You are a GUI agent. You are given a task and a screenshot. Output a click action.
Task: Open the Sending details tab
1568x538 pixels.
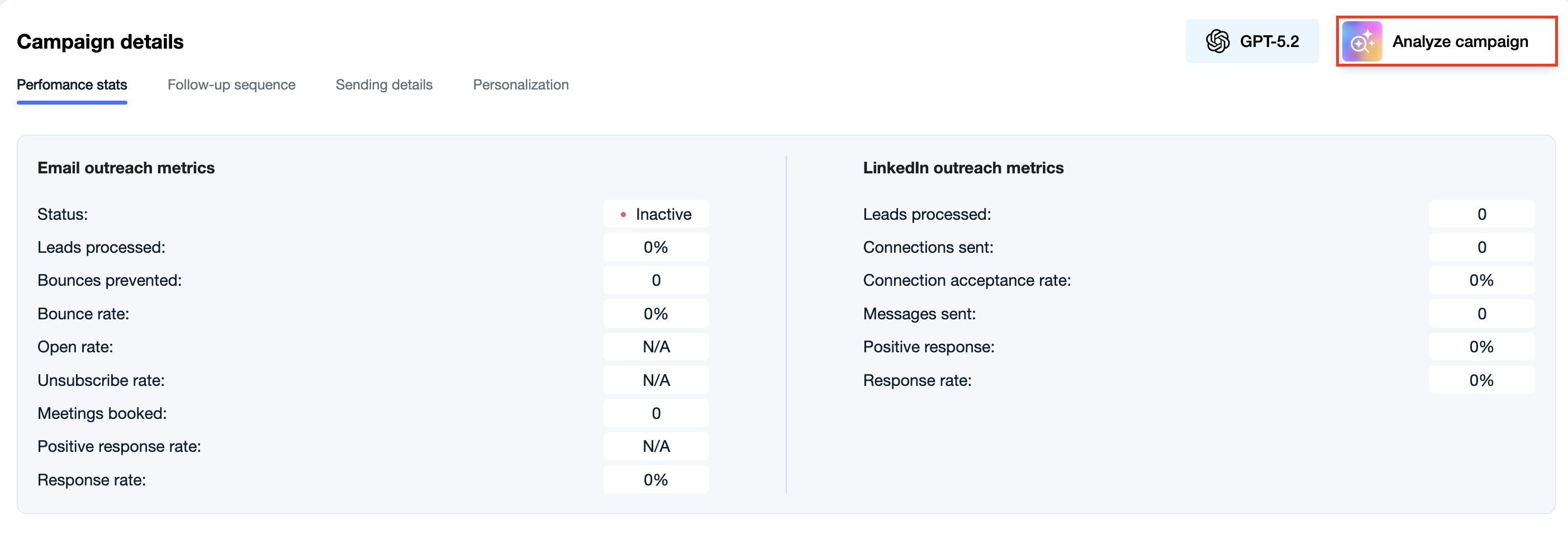pyautogui.click(x=384, y=84)
